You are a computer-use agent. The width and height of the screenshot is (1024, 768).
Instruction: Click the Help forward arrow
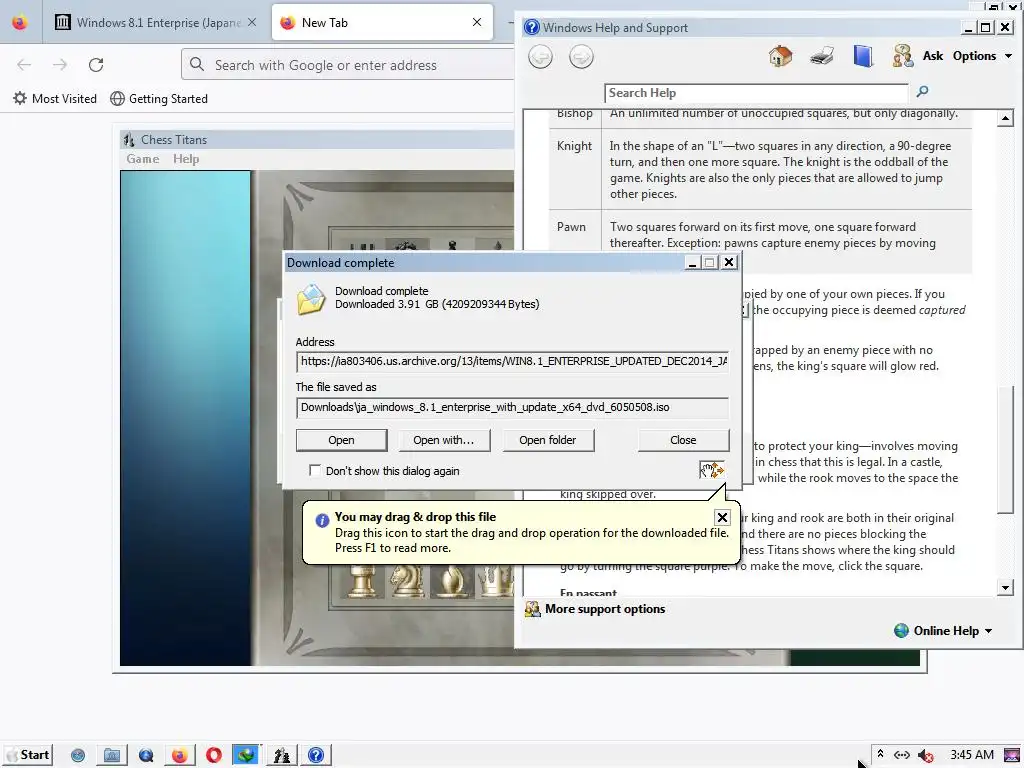581,57
